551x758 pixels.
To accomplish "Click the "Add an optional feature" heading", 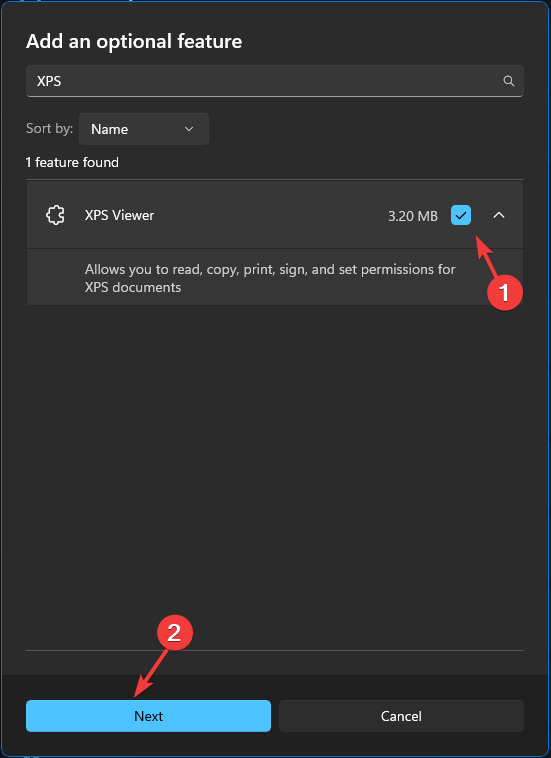I will click(x=134, y=42).
